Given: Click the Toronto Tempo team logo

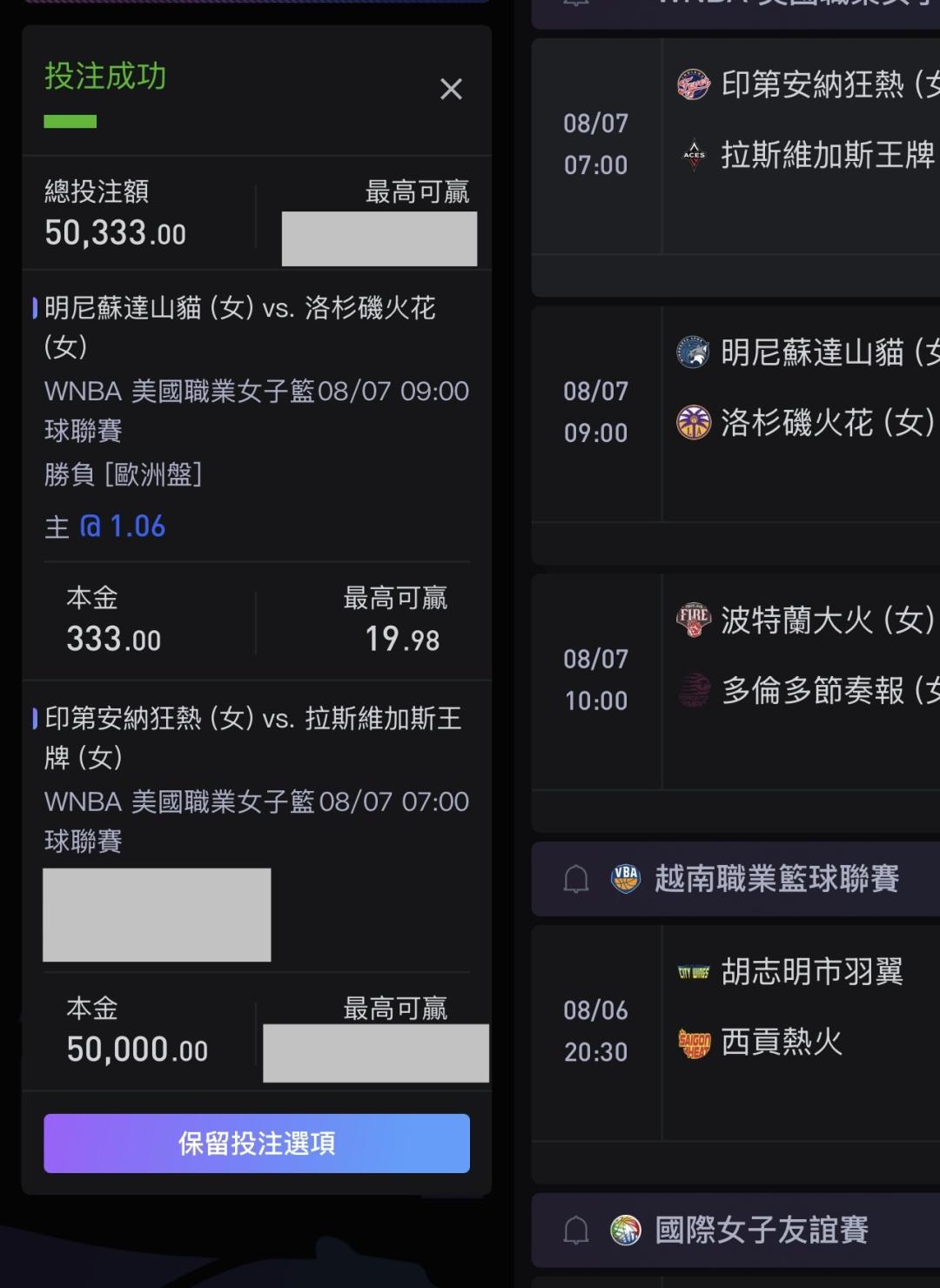Looking at the screenshot, I should tap(694, 690).
